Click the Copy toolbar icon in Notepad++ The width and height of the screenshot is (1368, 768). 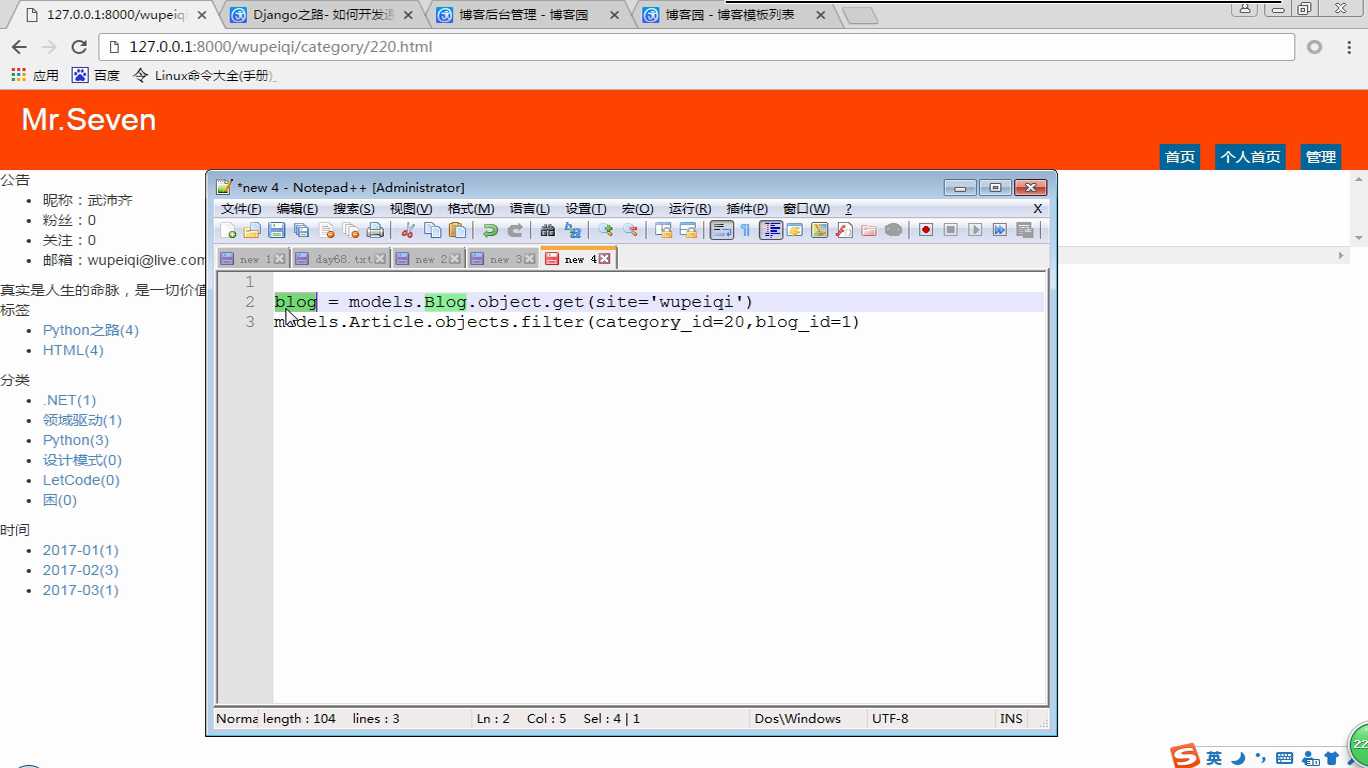pyautogui.click(x=432, y=230)
